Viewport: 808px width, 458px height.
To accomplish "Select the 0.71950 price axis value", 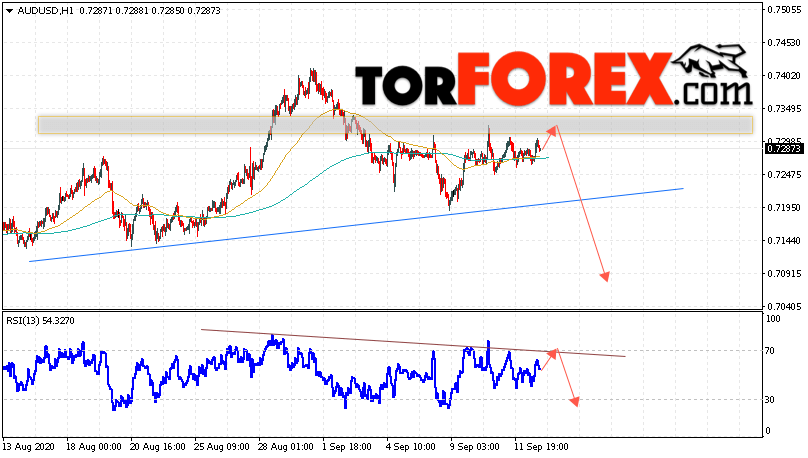I will pyautogui.click(x=784, y=208).
